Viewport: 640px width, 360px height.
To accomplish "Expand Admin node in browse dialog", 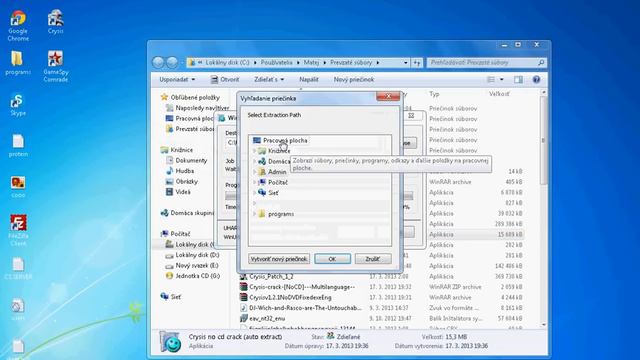I will click(x=254, y=172).
